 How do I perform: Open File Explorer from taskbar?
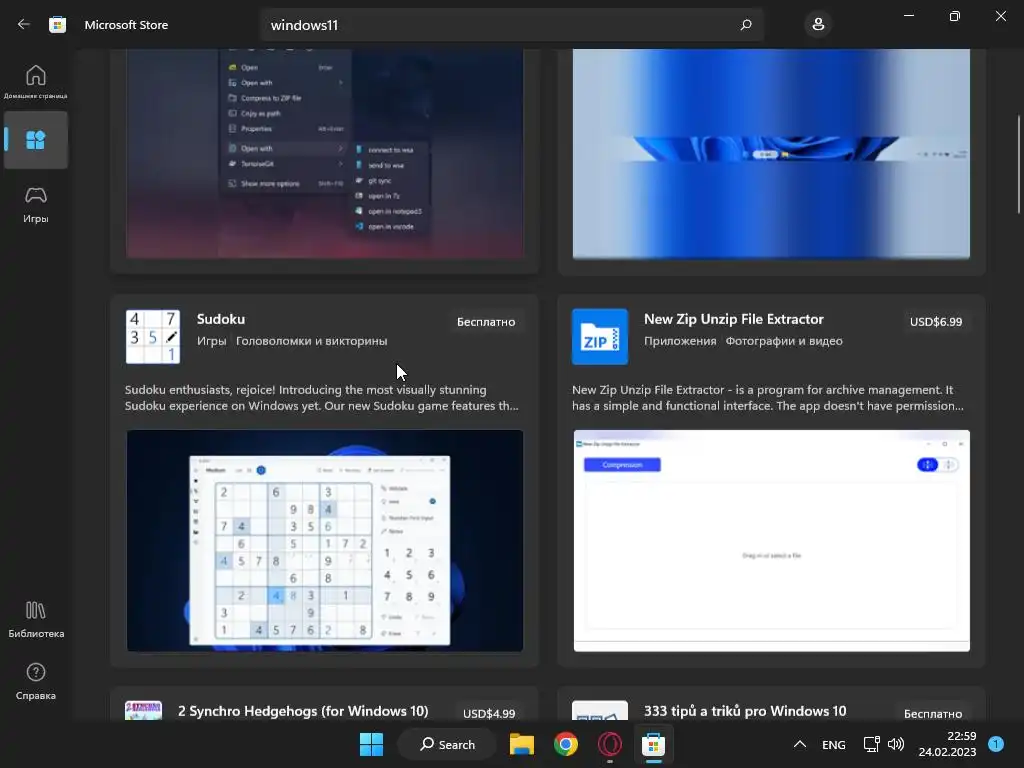pyautogui.click(x=522, y=744)
